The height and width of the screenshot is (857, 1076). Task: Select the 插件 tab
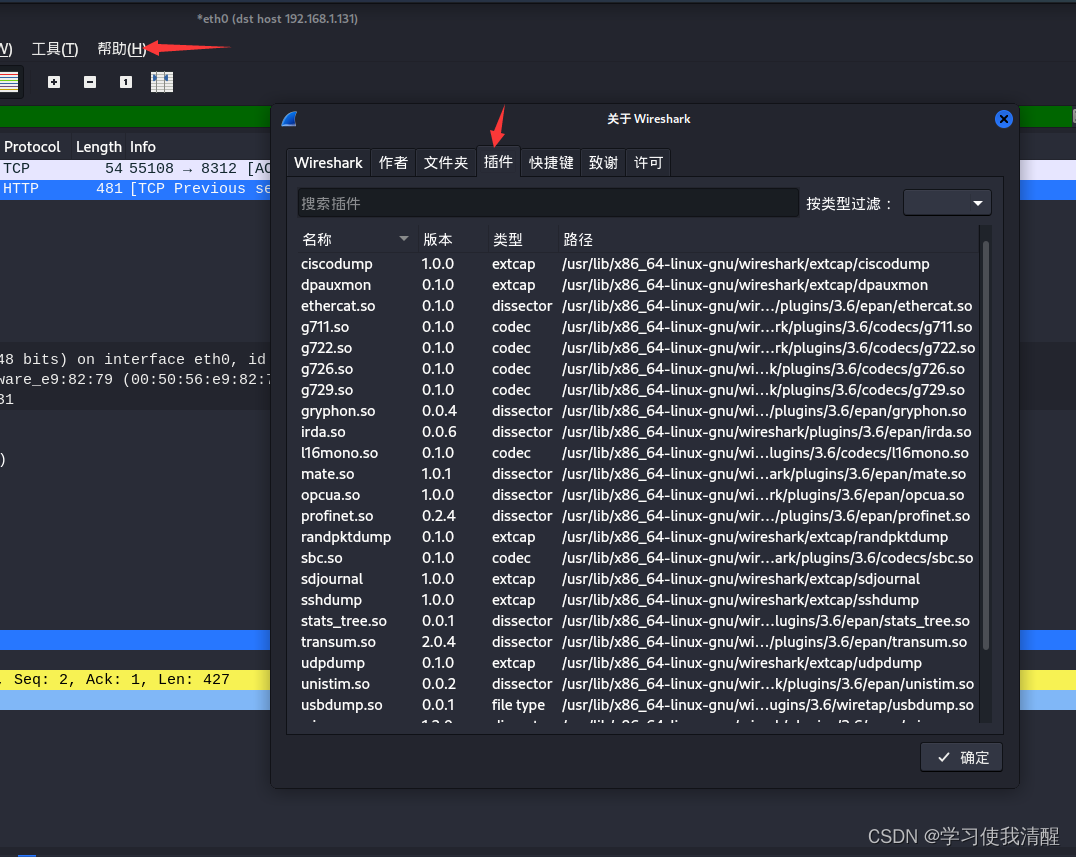tap(498, 162)
